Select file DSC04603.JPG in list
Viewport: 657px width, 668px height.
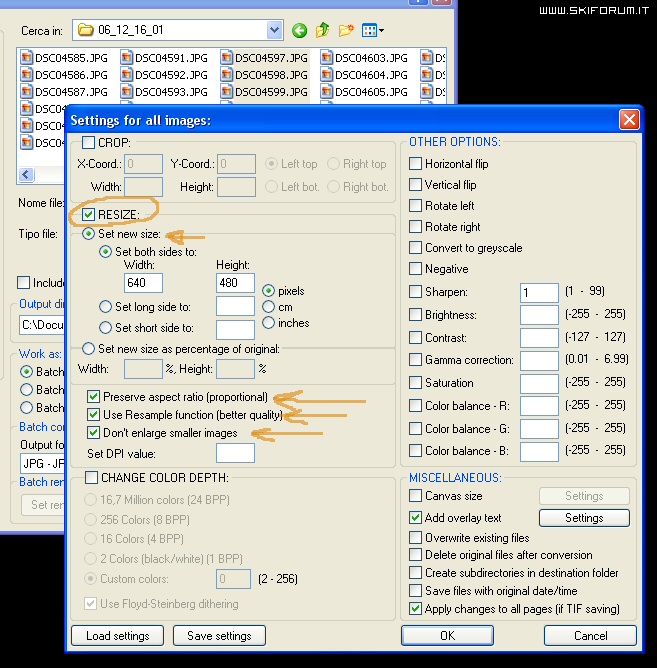[364, 58]
